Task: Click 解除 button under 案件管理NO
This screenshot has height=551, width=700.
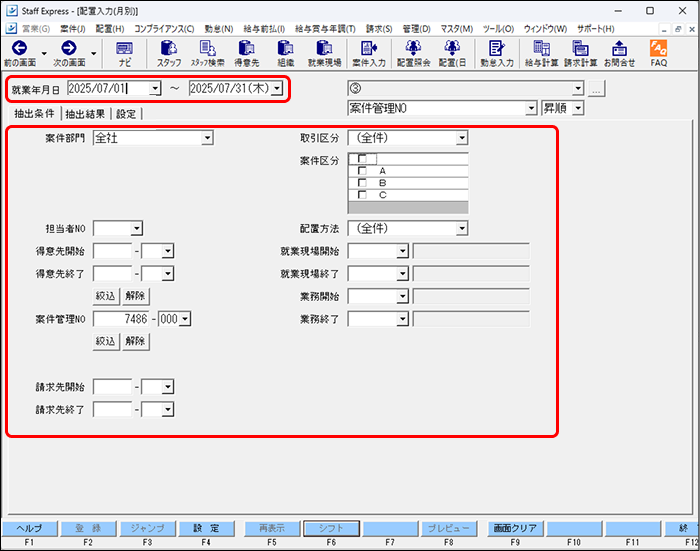Action: 136,341
